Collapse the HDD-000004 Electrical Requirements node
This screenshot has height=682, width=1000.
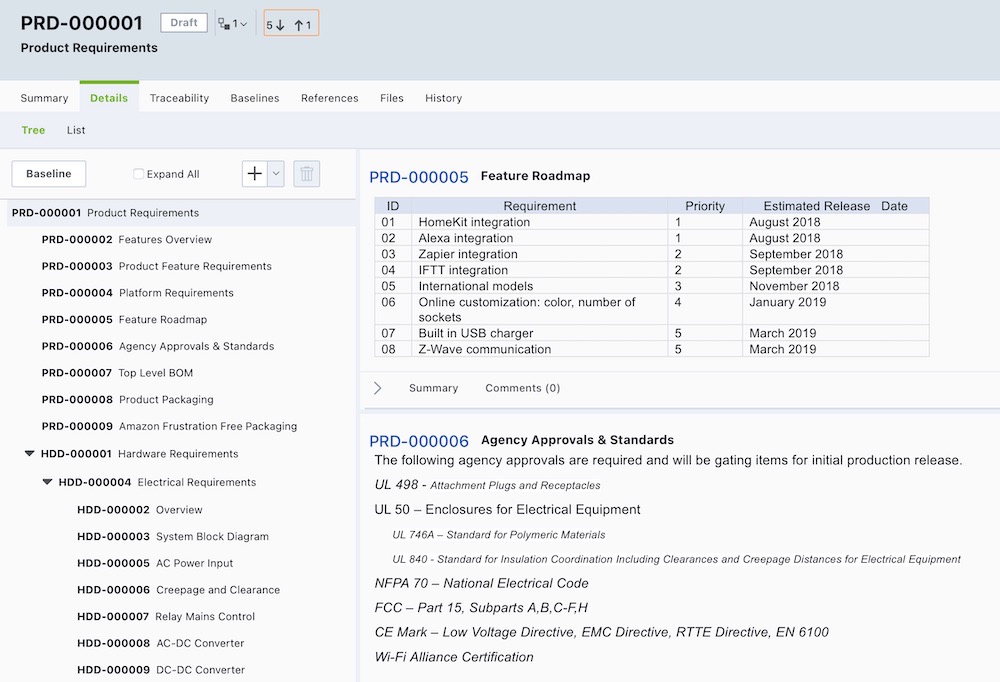[x=48, y=482]
